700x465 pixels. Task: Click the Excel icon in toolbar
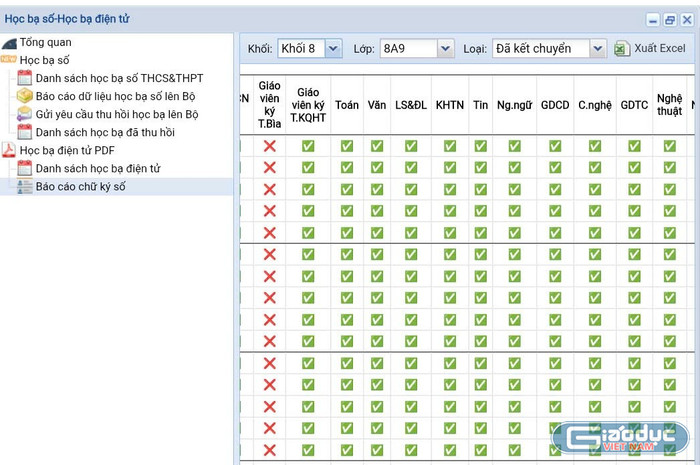pyautogui.click(x=622, y=49)
